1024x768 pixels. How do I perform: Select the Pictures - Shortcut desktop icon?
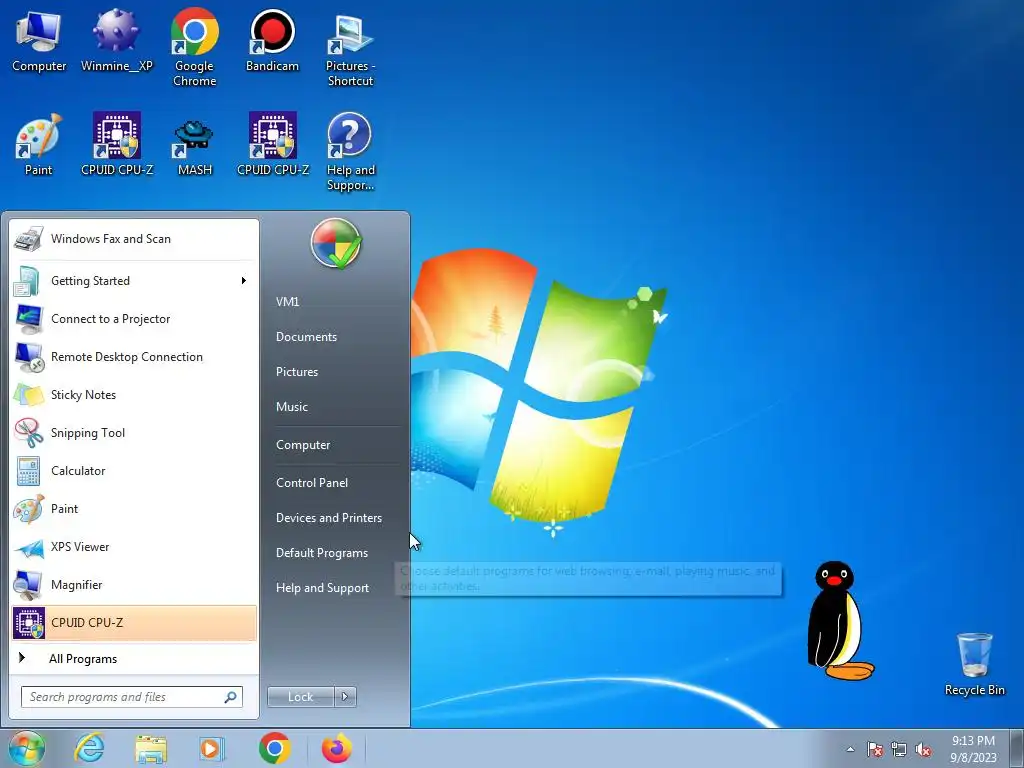[x=350, y=50]
